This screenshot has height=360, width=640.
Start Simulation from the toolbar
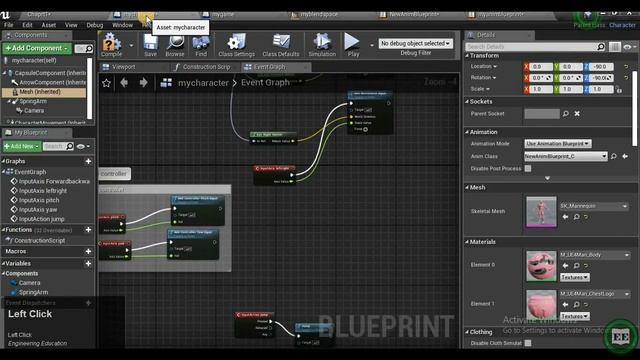(x=322, y=44)
